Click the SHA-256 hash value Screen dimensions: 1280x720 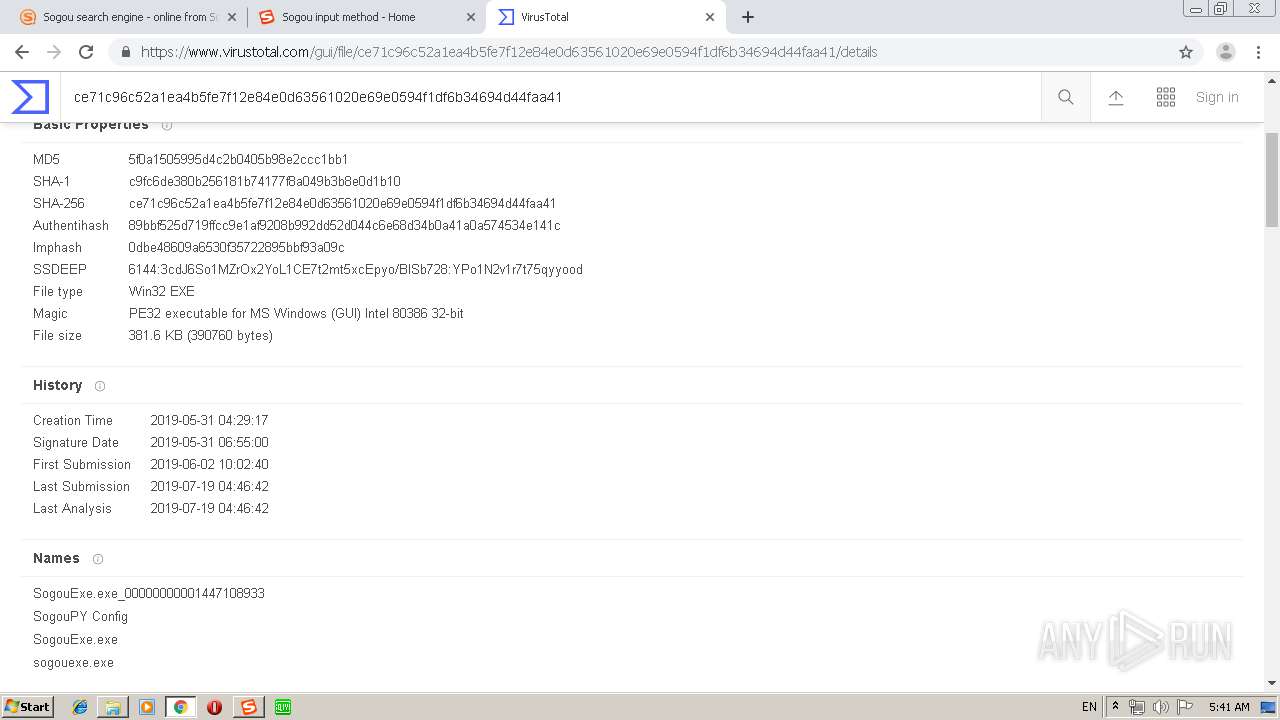[342, 204]
